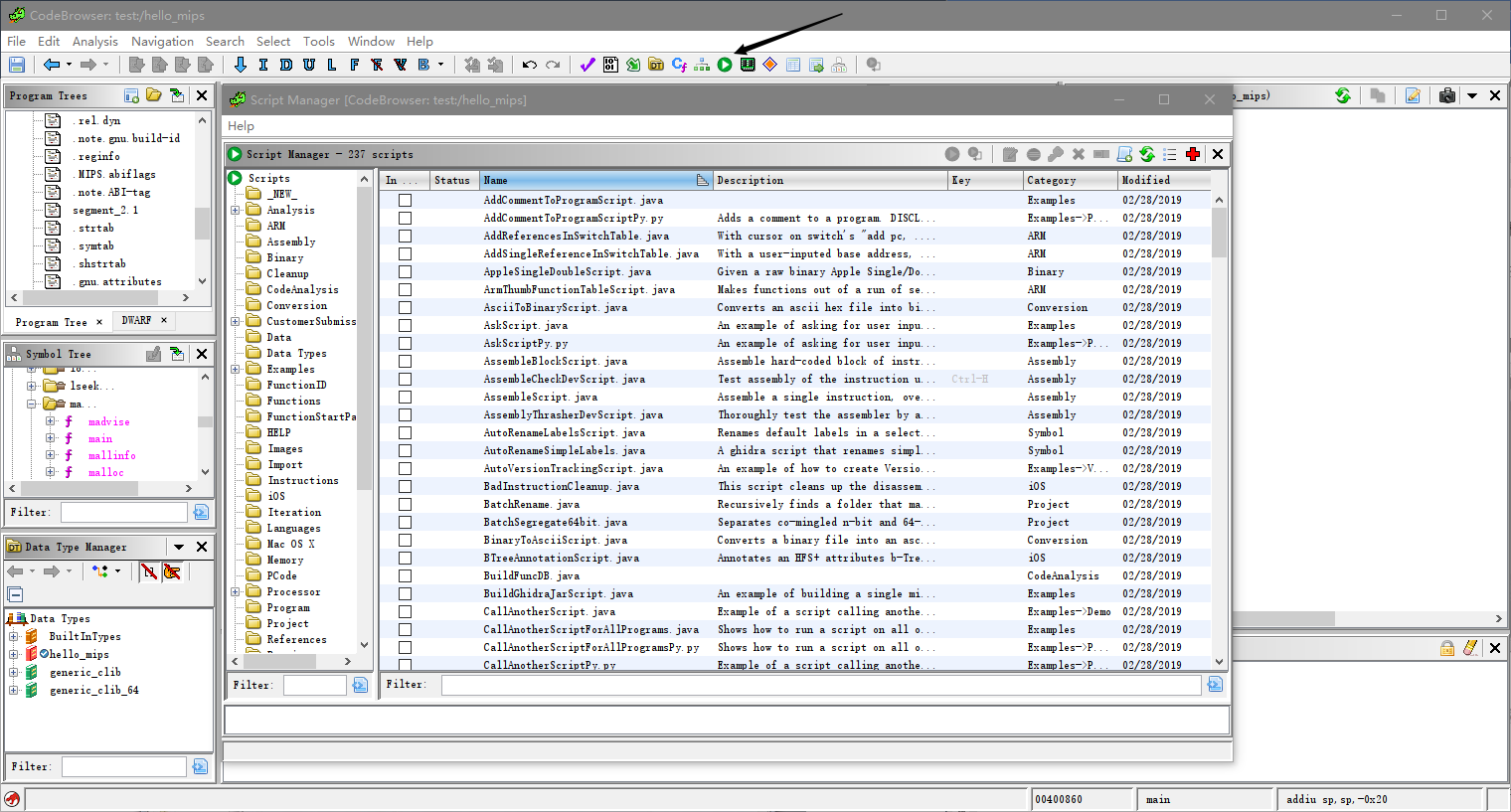Image resolution: width=1511 pixels, height=812 pixels.
Task: Open the Decompiler (Cf) toolbar icon
Action: click(679, 65)
